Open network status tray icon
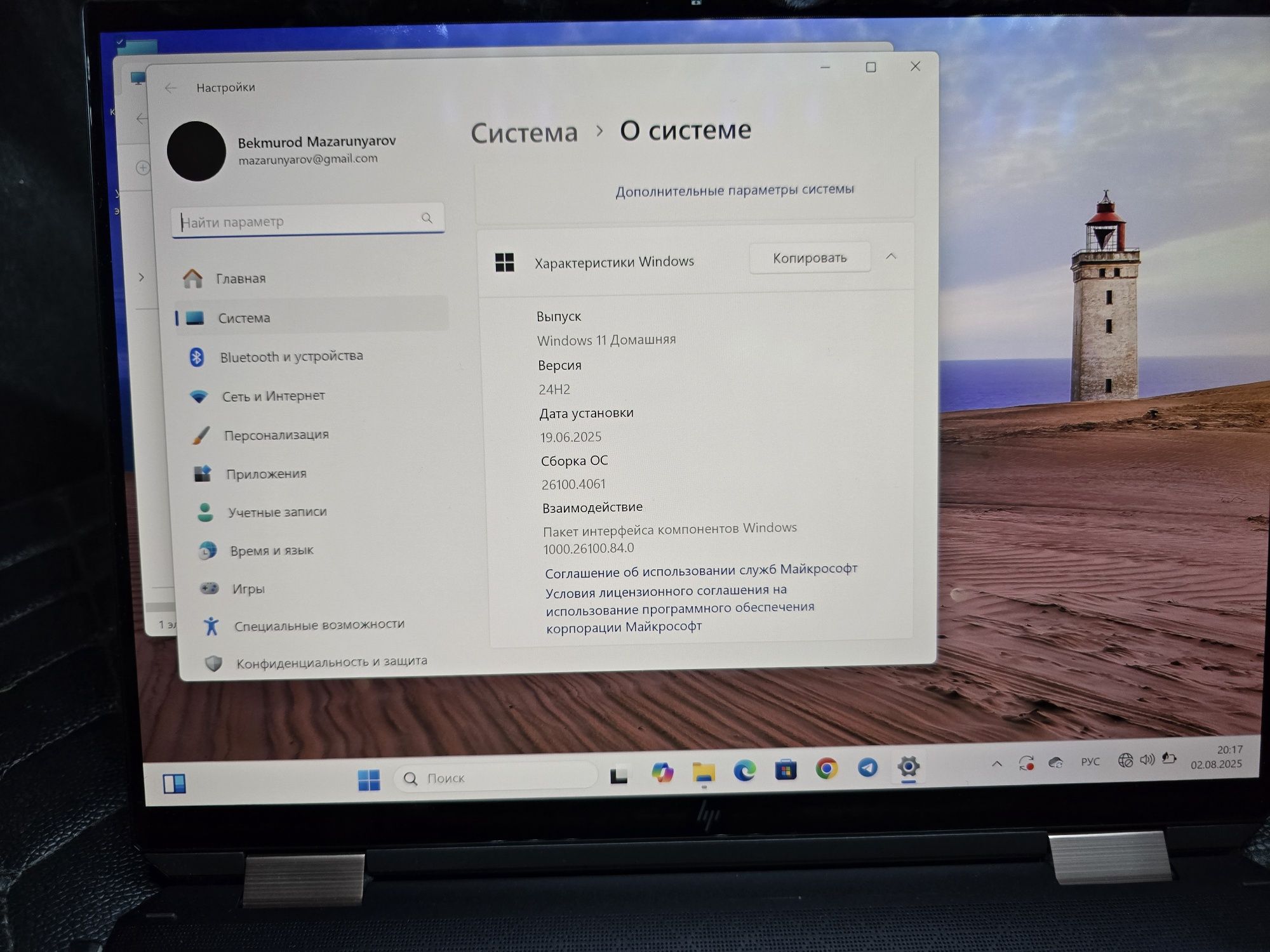1270x952 pixels. [1126, 760]
